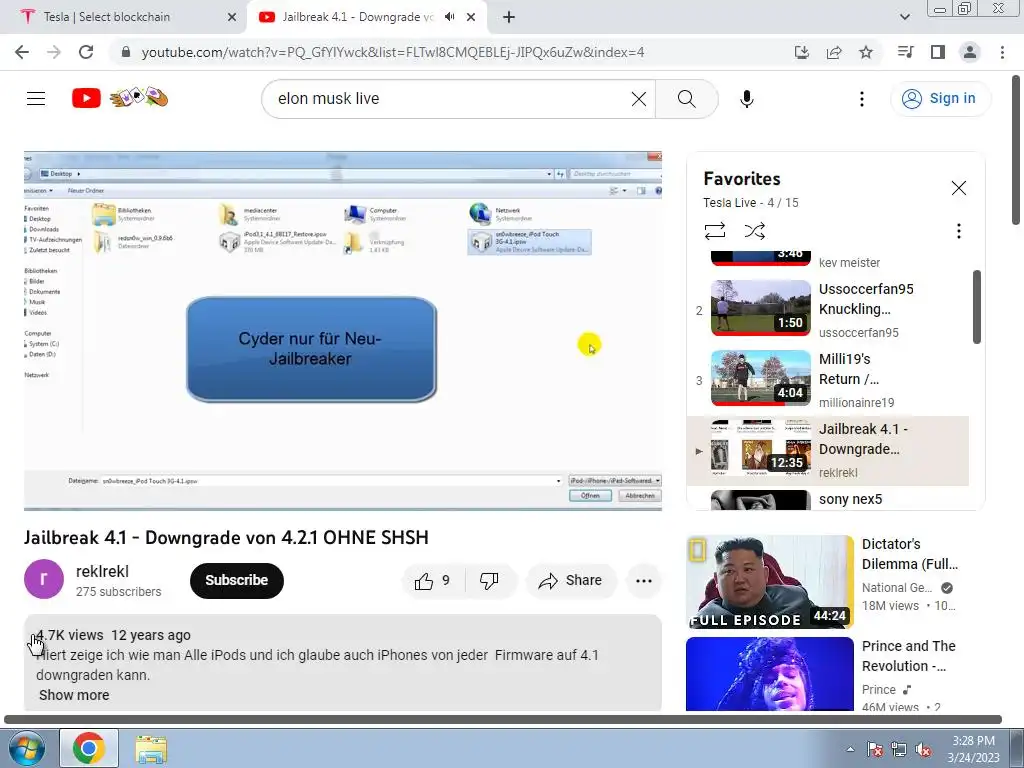Toggle loop playlist

click(x=714, y=231)
